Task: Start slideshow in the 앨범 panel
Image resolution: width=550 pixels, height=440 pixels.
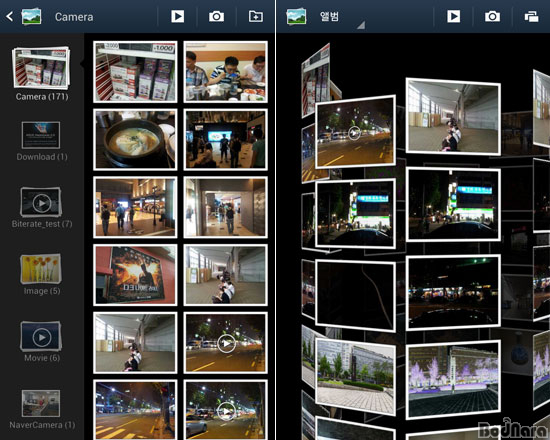Action: 454,16
